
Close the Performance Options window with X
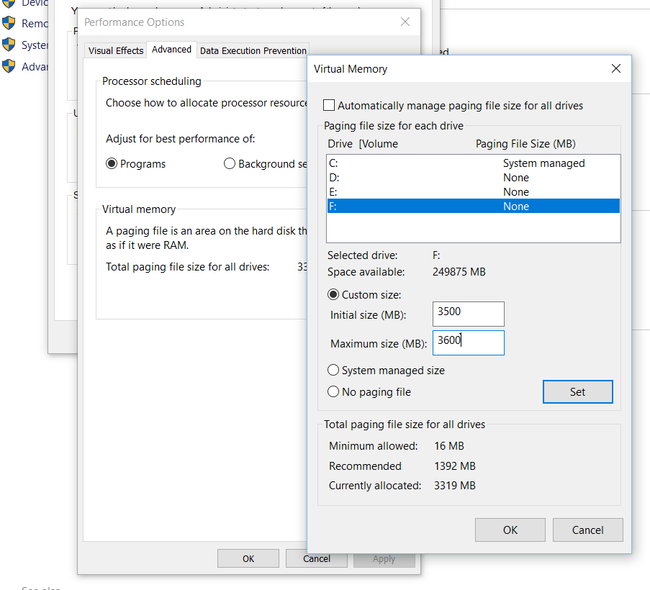(405, 21)
